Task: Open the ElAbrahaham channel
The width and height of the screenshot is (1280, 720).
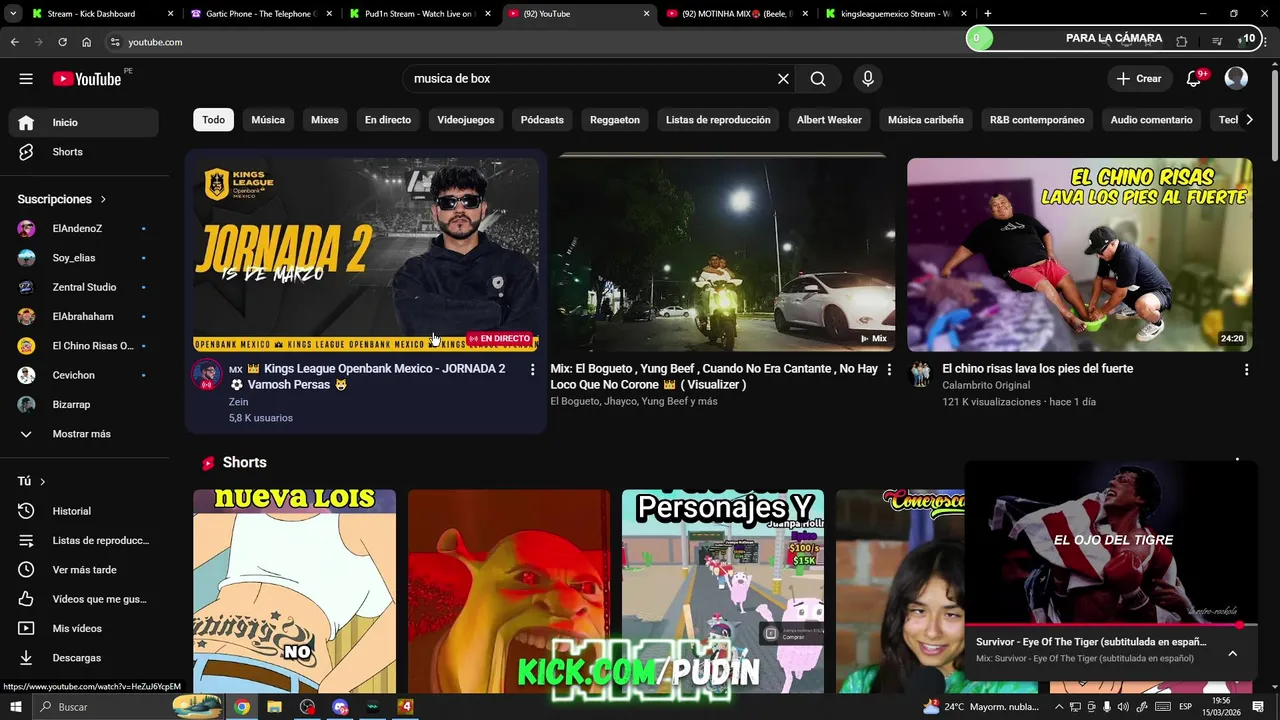Action: point(84,316)
